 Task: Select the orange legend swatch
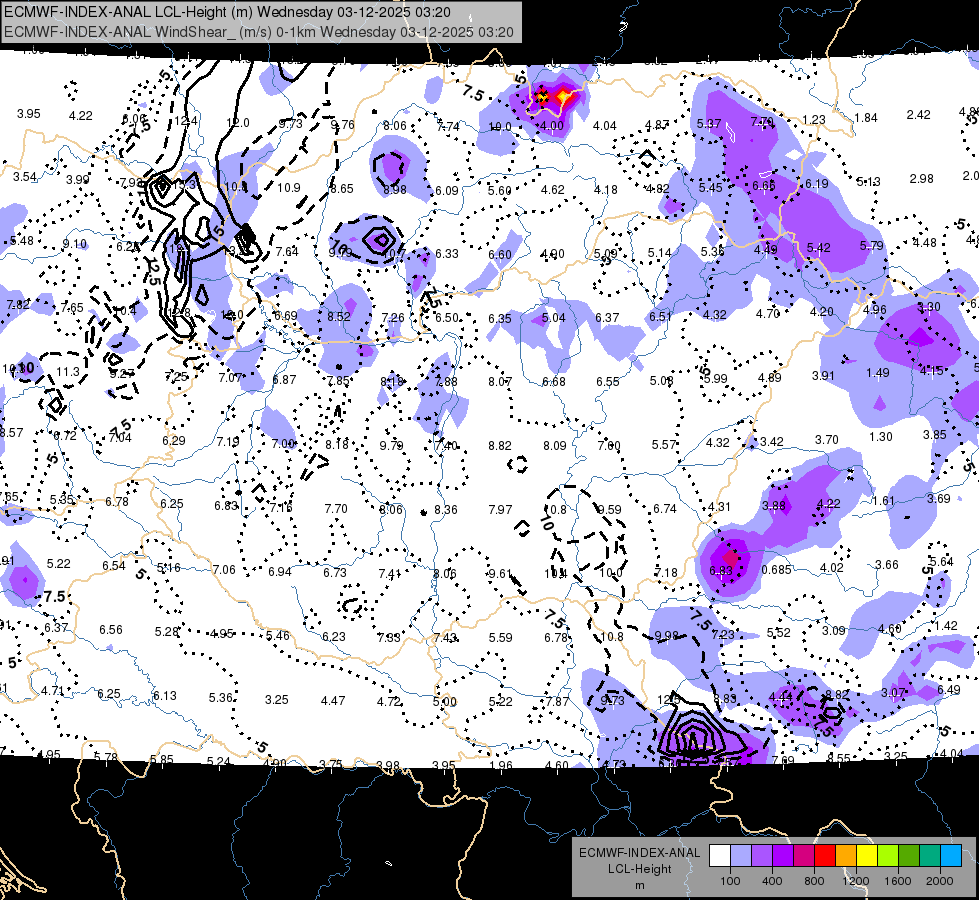846,855
